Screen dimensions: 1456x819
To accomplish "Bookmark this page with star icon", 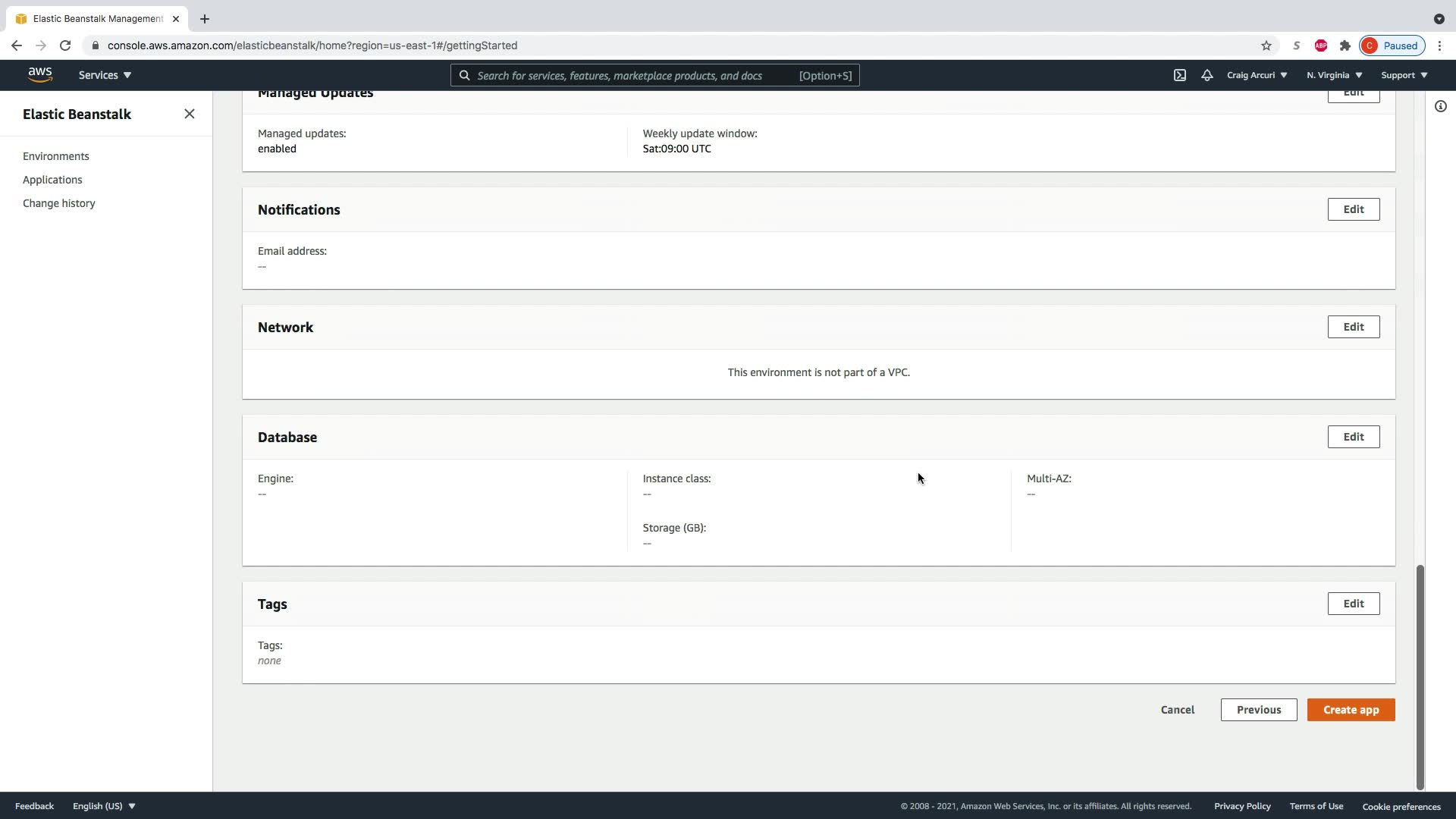I will coord(1266,45).
